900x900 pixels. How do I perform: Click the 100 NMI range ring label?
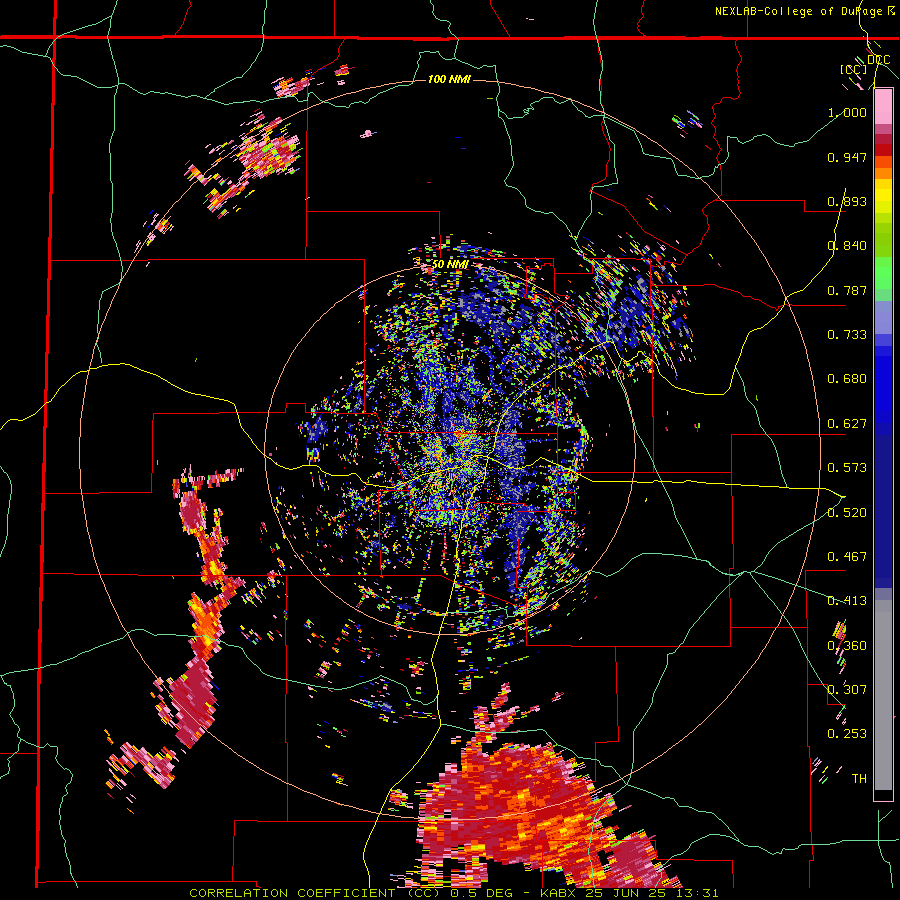coord(449,79)
